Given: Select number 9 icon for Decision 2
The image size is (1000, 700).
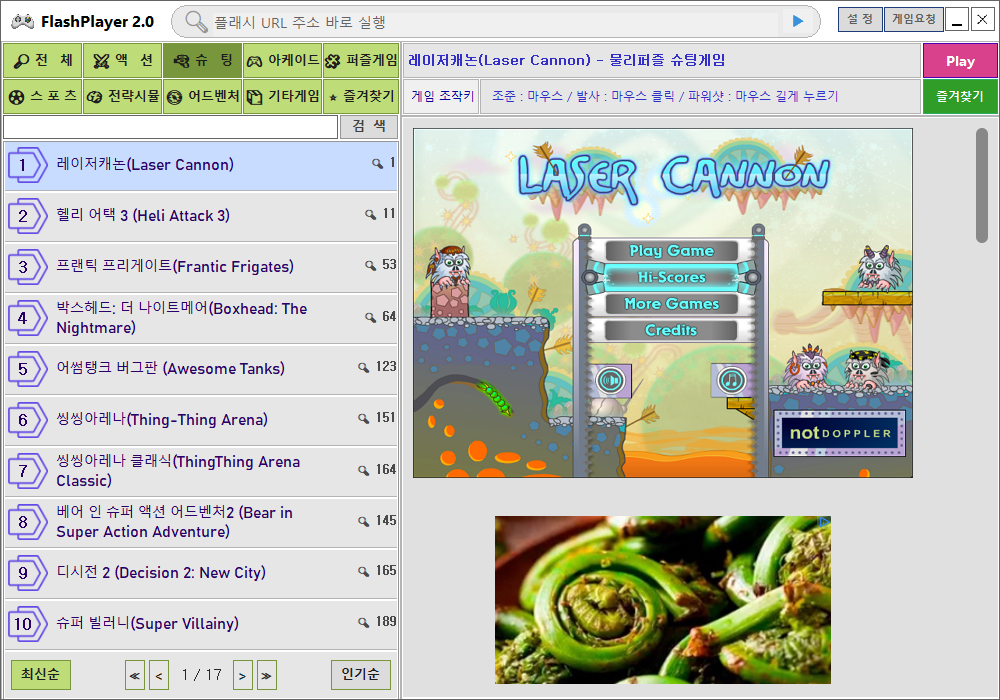Looking at the screenshot, I should [x=27, y=573].
